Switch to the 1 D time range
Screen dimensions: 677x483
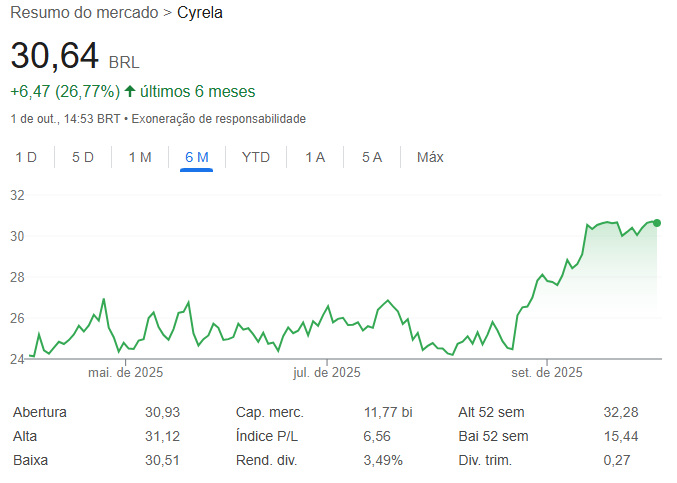coord(26,157)
